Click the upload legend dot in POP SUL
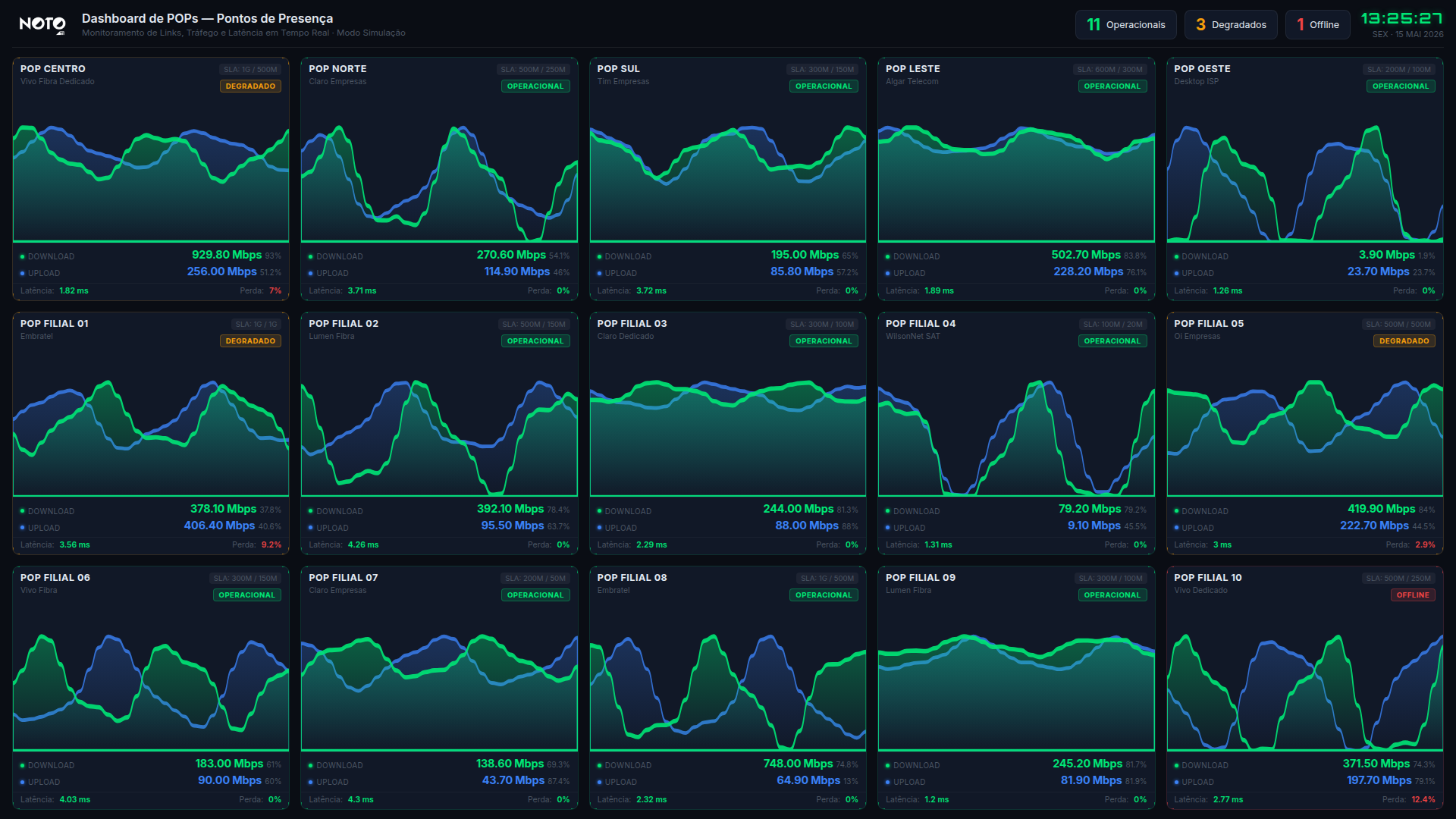 point(600,274)
